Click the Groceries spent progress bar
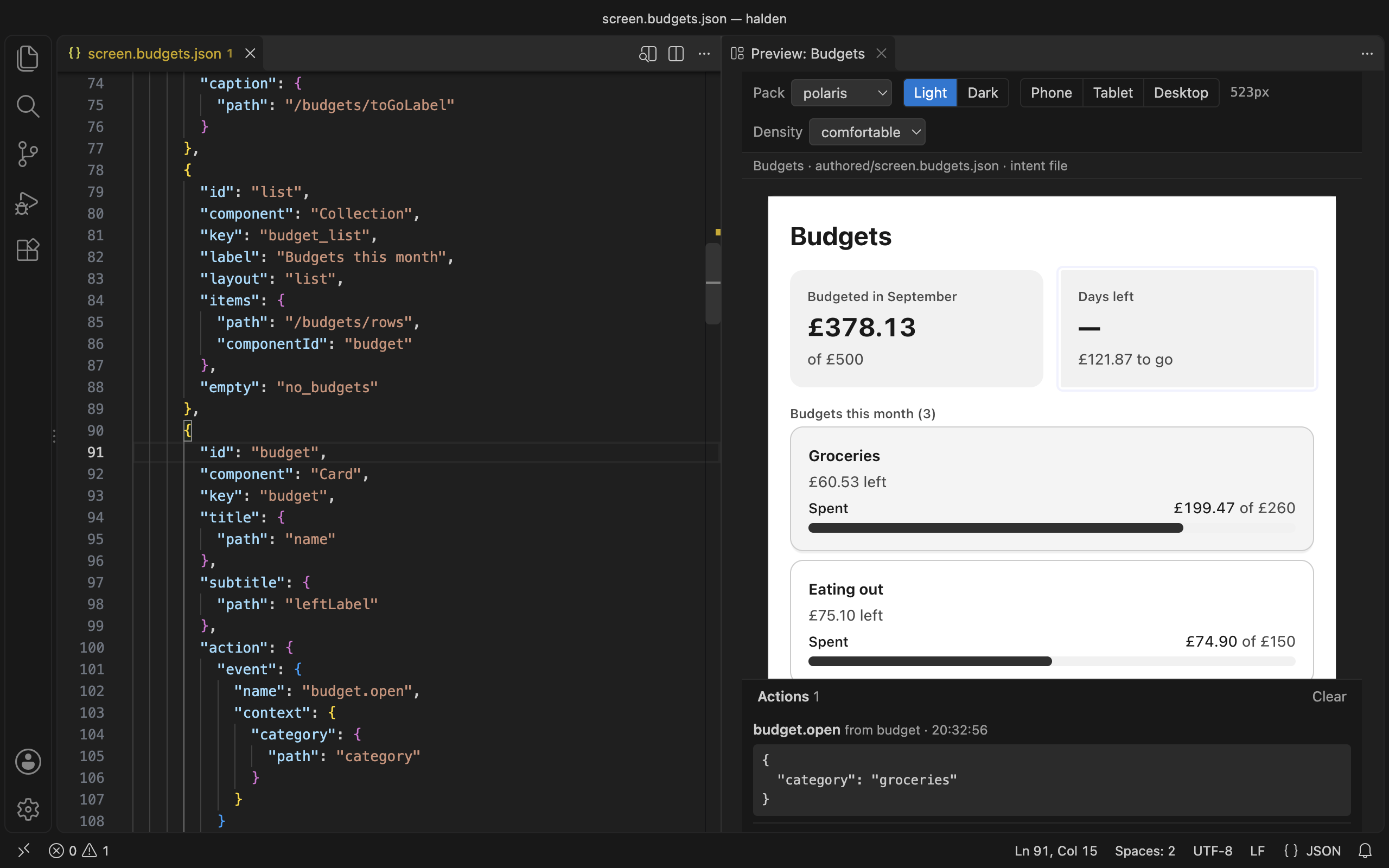 1052,527
